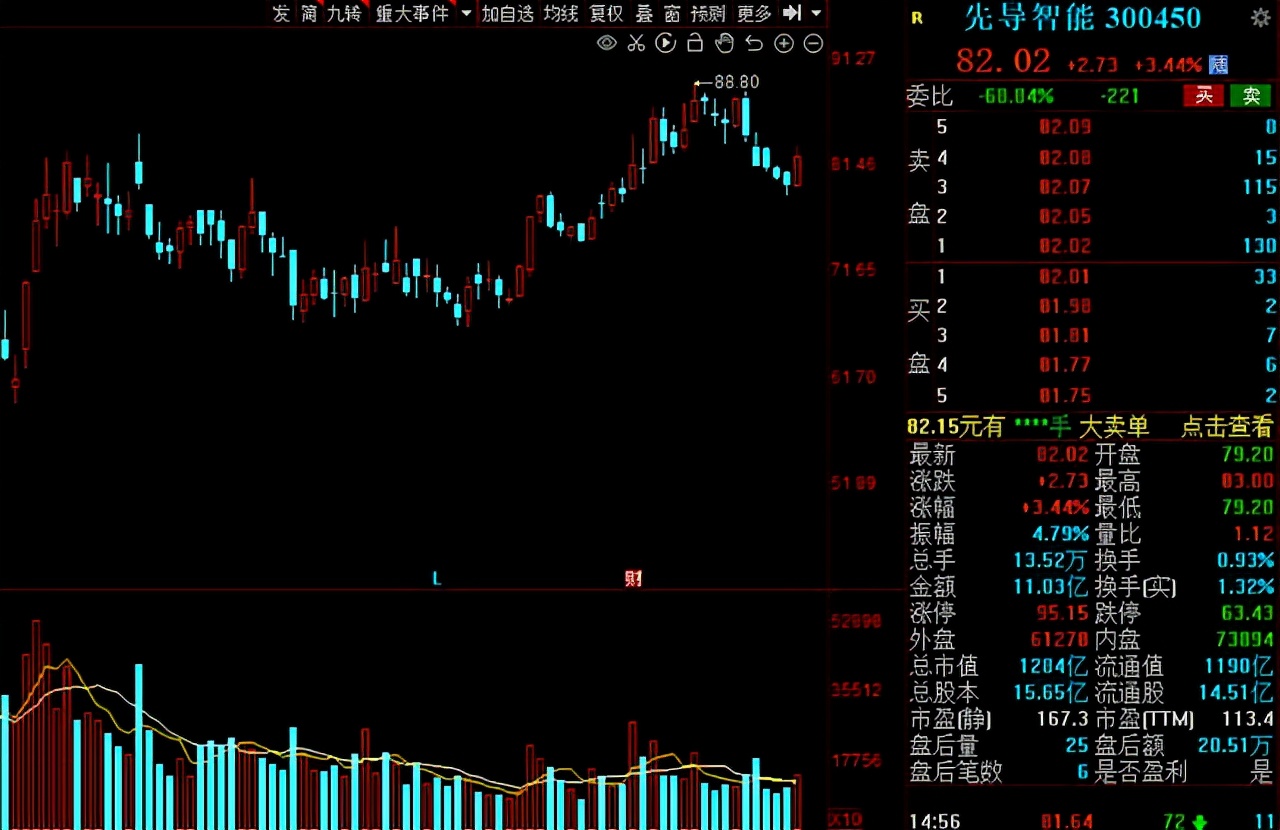Open settings via the gear icon
Viewport: 1280px width, 830px height.
[x=1261, y=18]
